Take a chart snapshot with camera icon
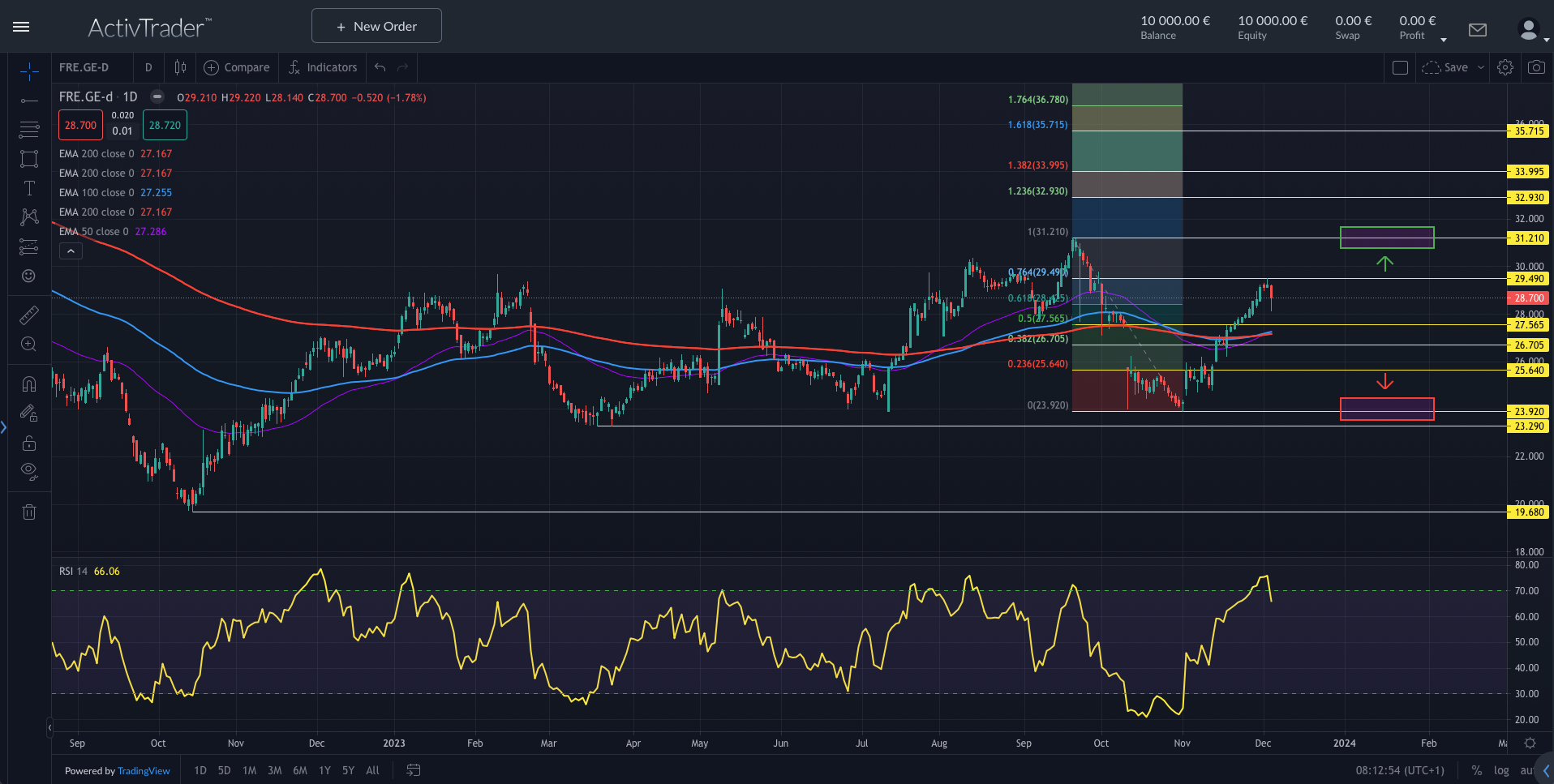Image resolution: width=1554 pixels, height=784 pixels. click(1536, 67)
